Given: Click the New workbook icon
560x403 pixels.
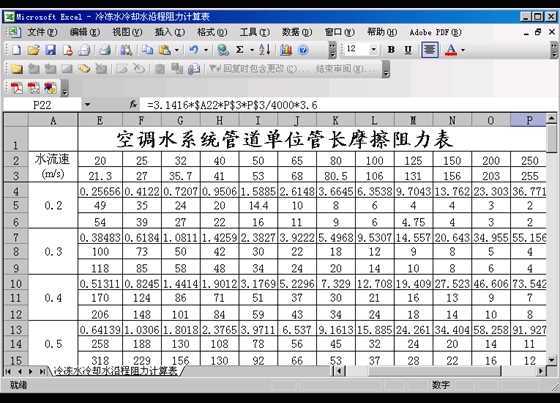Looking at the screenshot, I should click(16, 50).
